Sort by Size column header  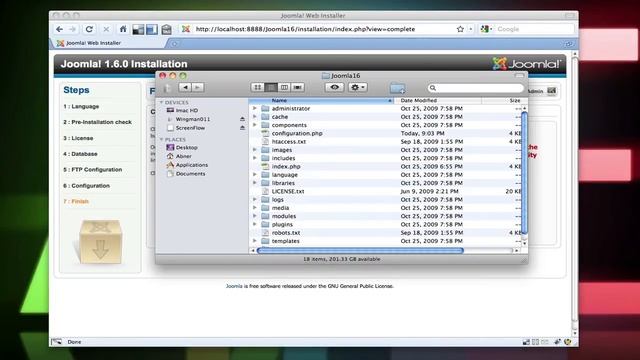point(502,100)
